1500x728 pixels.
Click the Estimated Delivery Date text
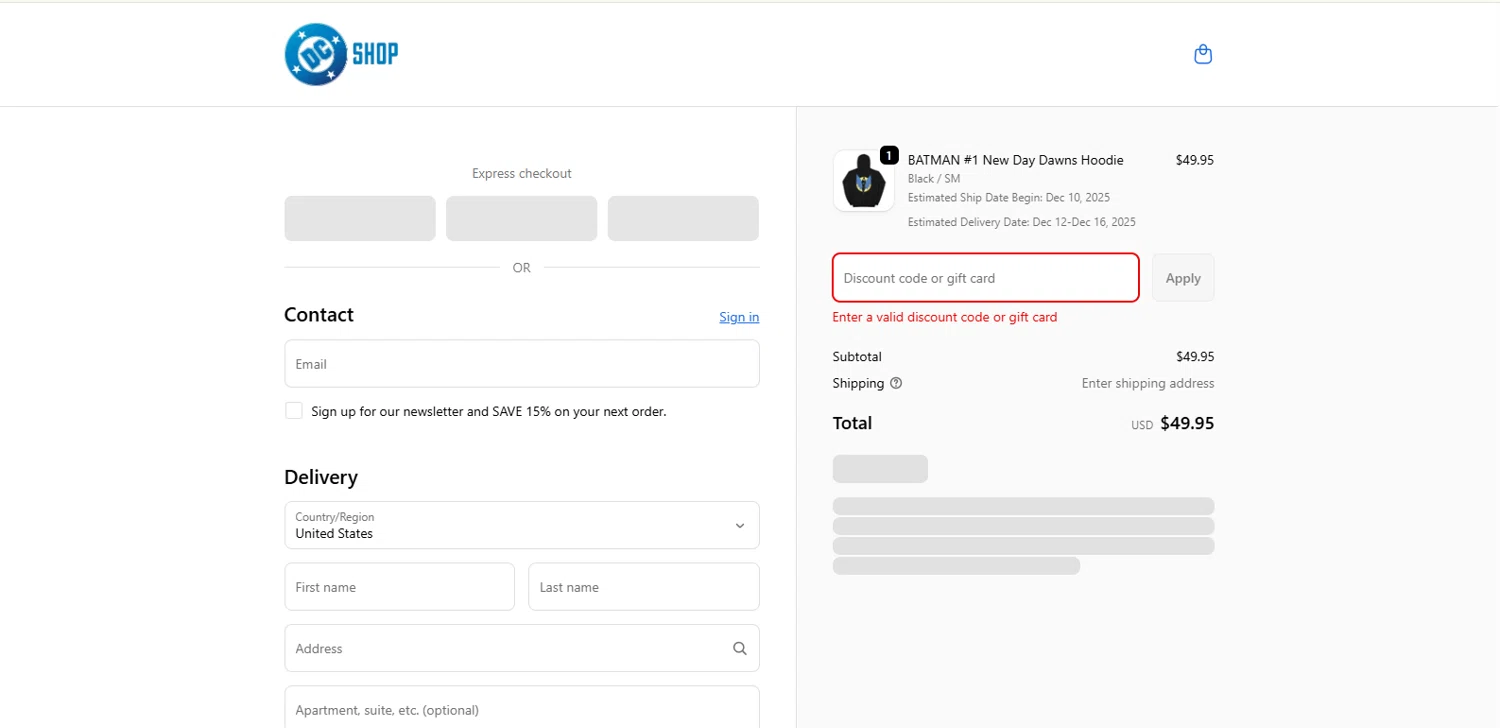point(1021,222)
